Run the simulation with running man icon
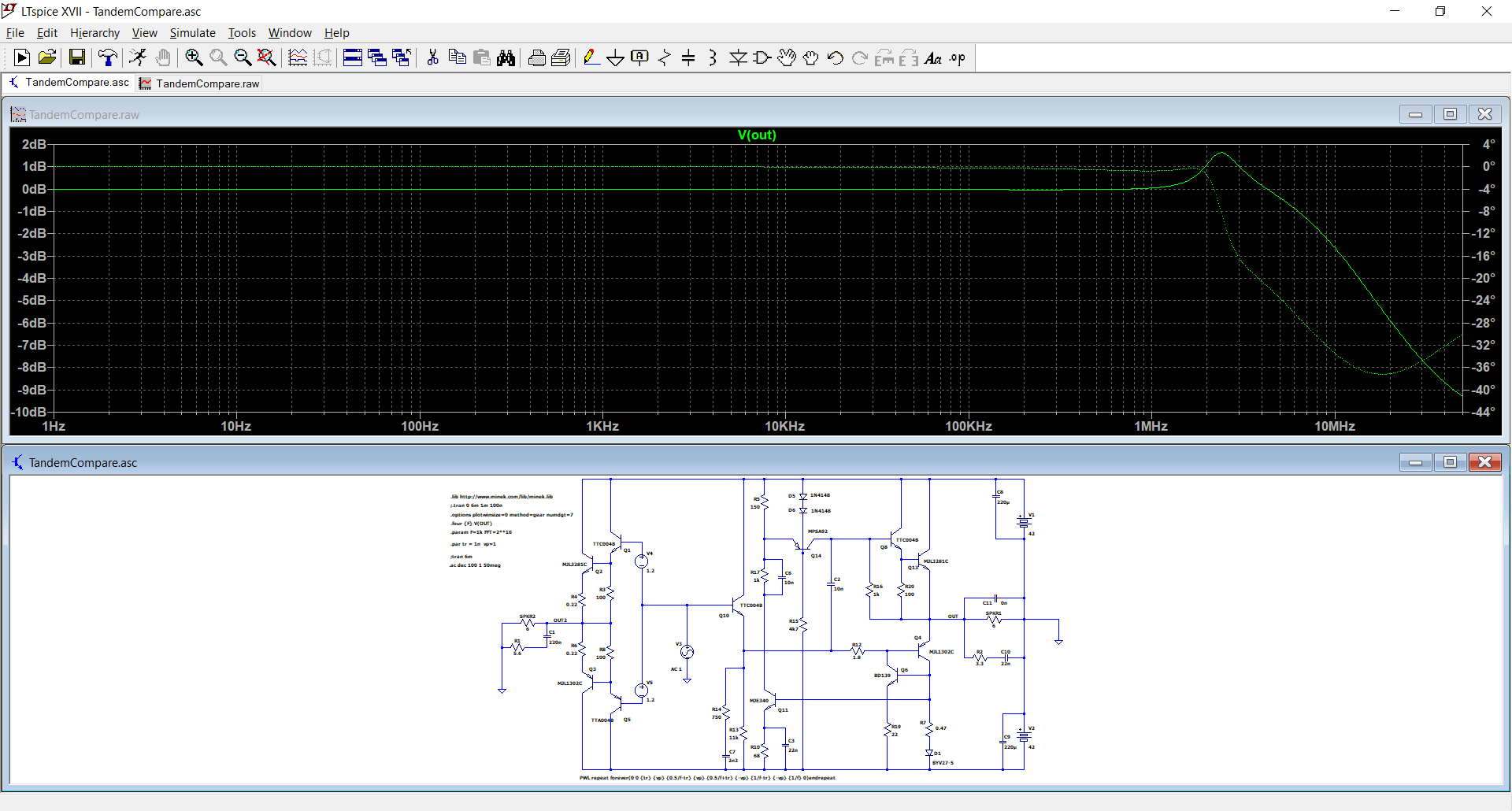Image resolution: width=1512 pixels, height=811 pixels. 138,57
